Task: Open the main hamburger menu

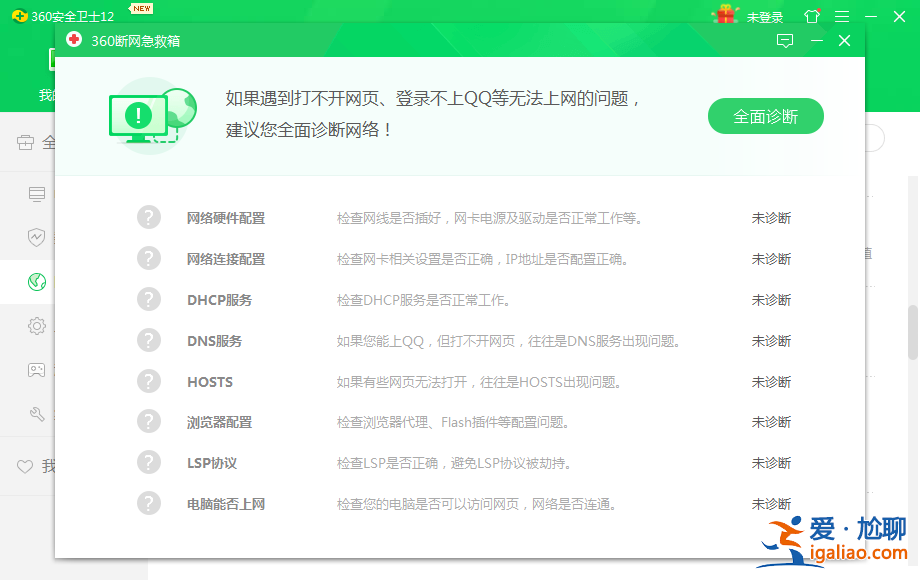Action: 841,15
